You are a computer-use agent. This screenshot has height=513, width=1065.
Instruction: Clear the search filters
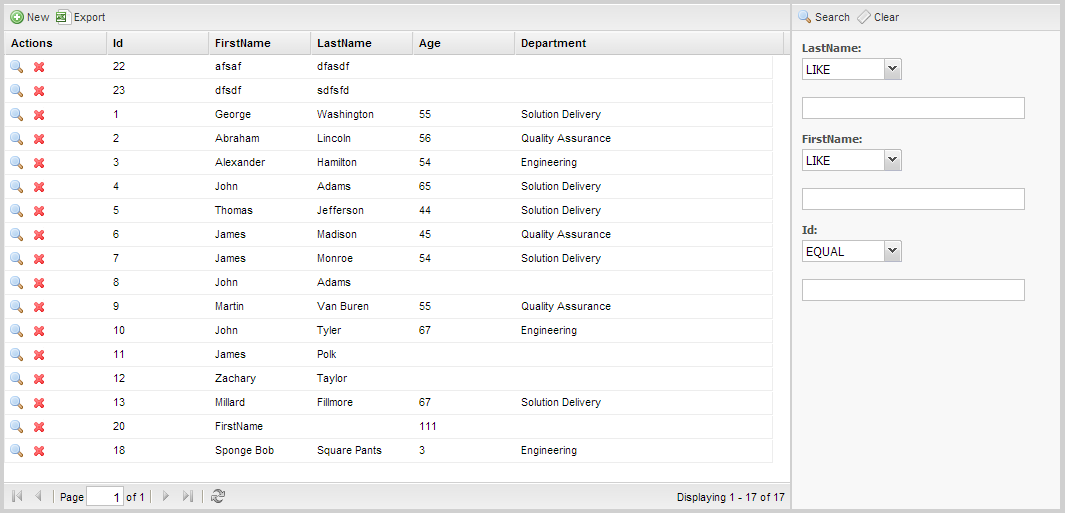pyautogui.click(x=878, y=17)
